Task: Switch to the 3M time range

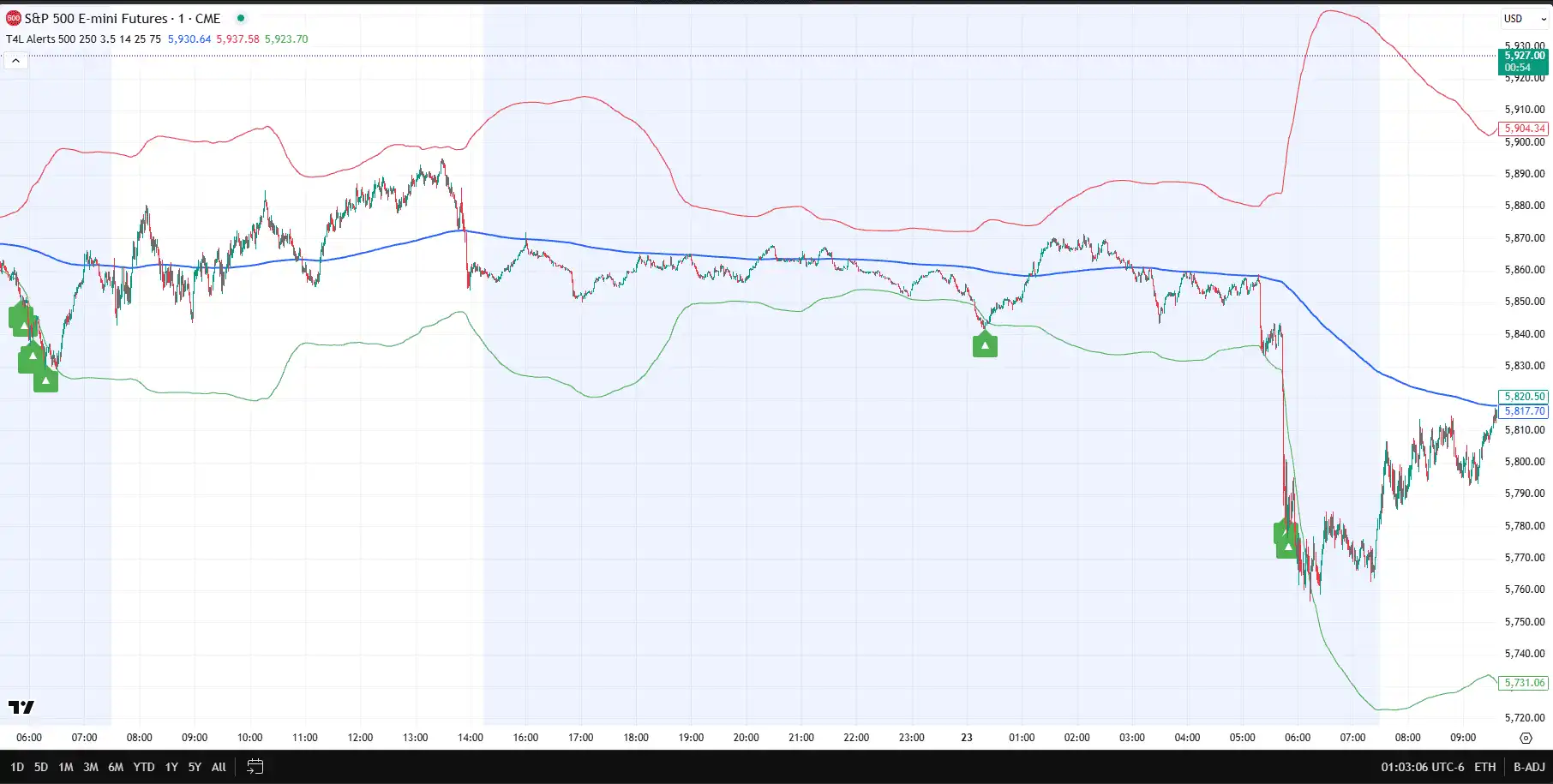Action: [x=91, y=767]
